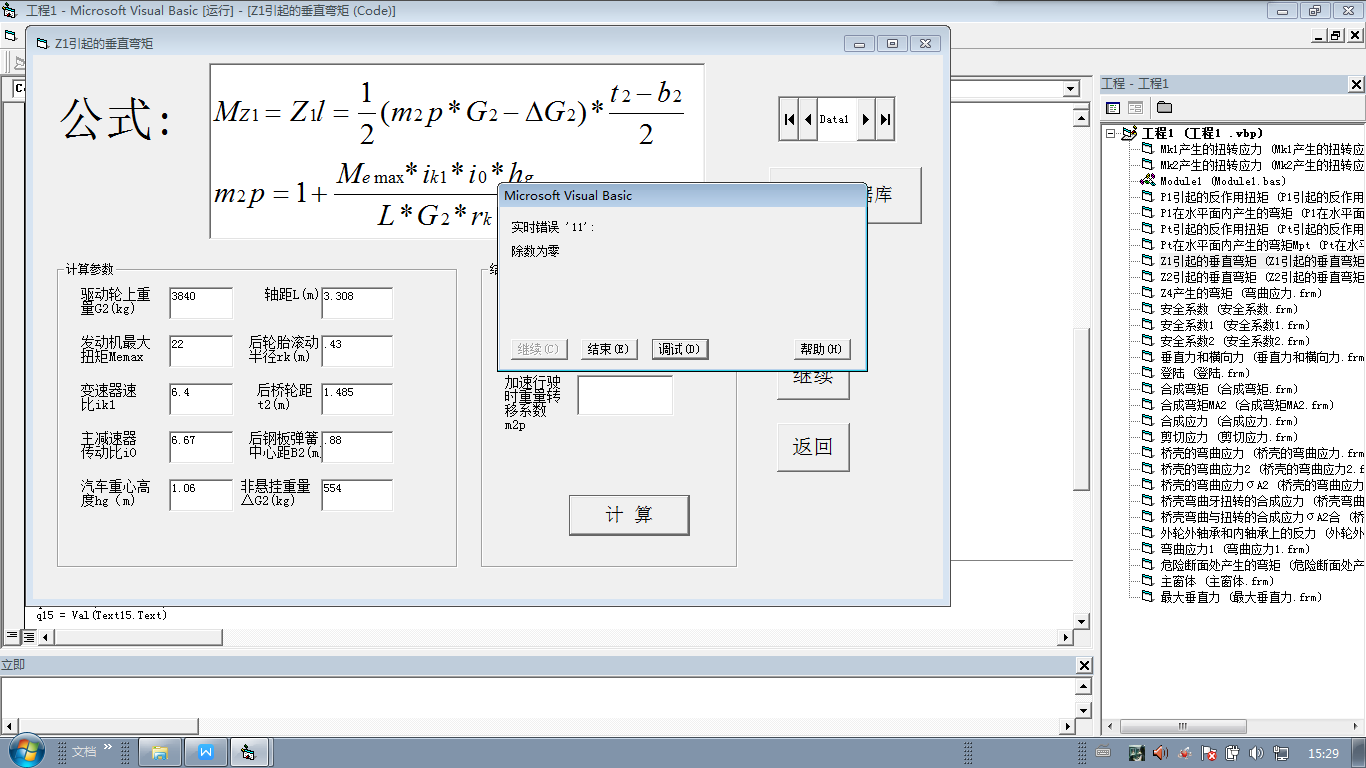
Task: Open Action Center flag icon in tray
Action: tap(1209, 752)
